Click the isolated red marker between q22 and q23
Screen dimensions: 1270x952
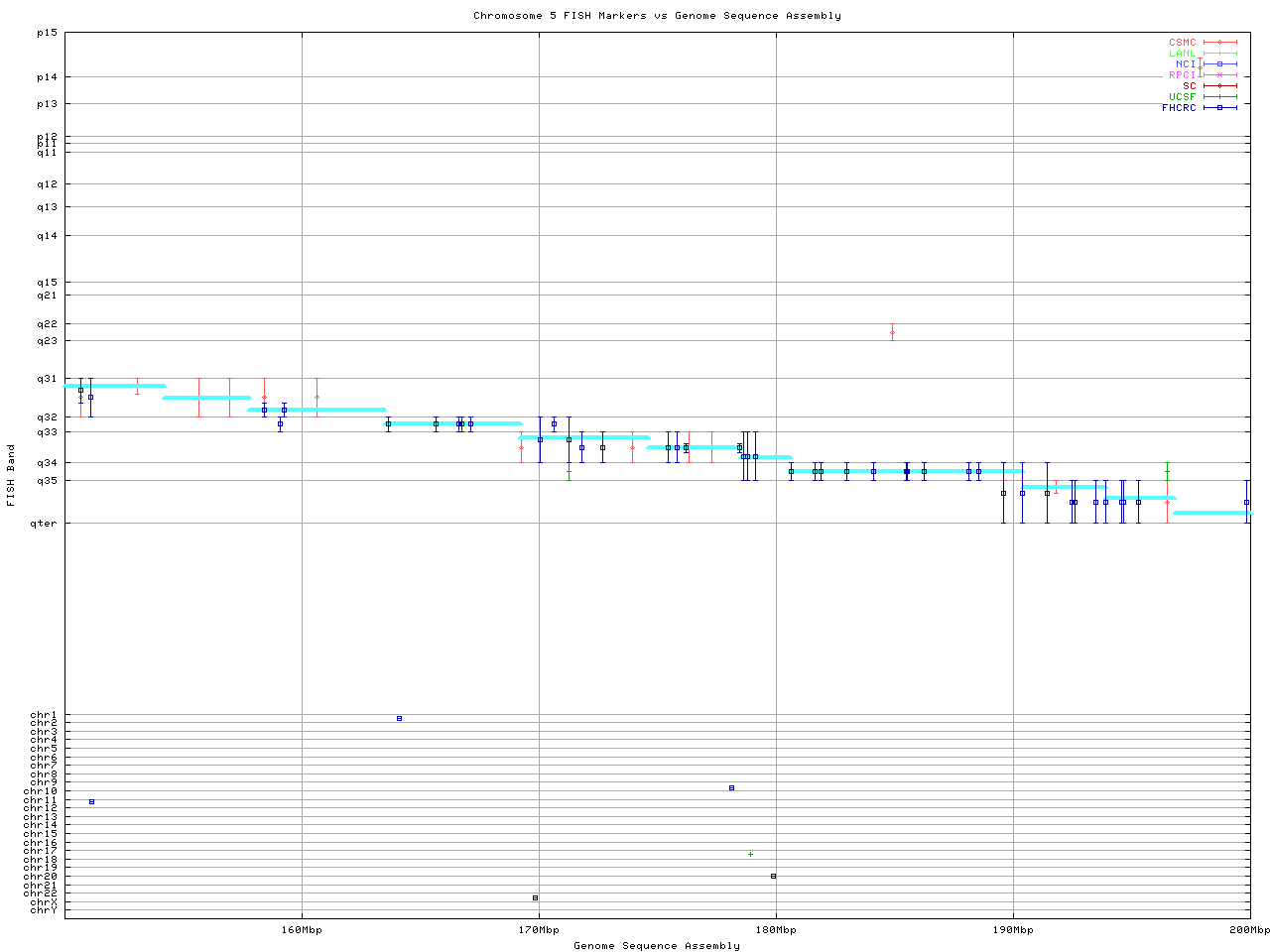click(x=892, y=333)
